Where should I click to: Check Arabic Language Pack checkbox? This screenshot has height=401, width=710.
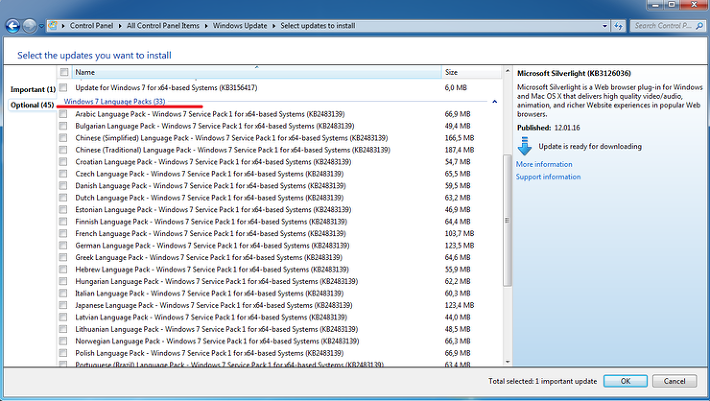63,114
